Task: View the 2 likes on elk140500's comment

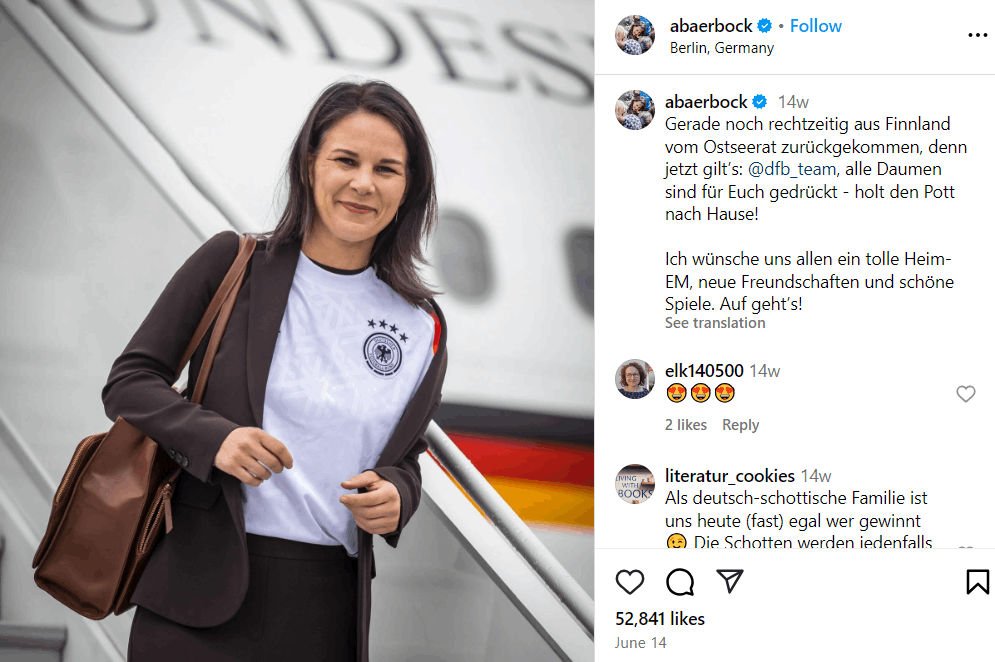Action: (685, 425)
